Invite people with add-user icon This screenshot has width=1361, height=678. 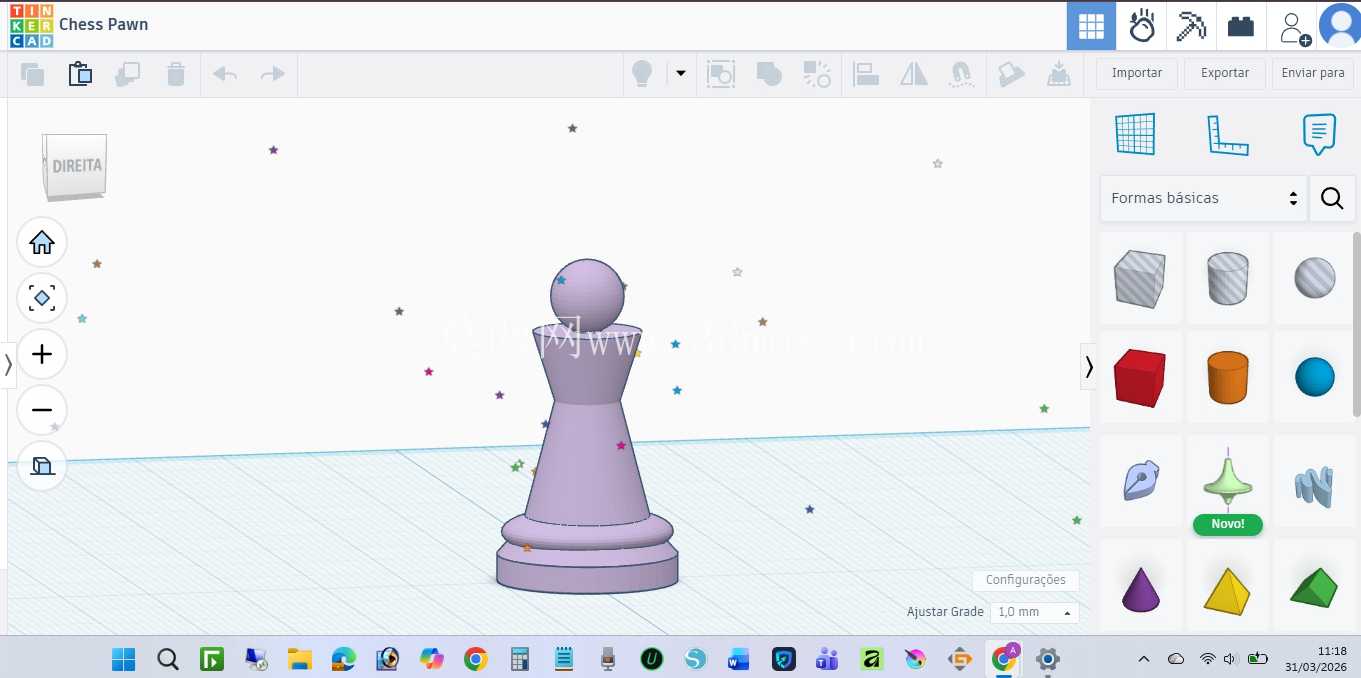point(1294,27)
